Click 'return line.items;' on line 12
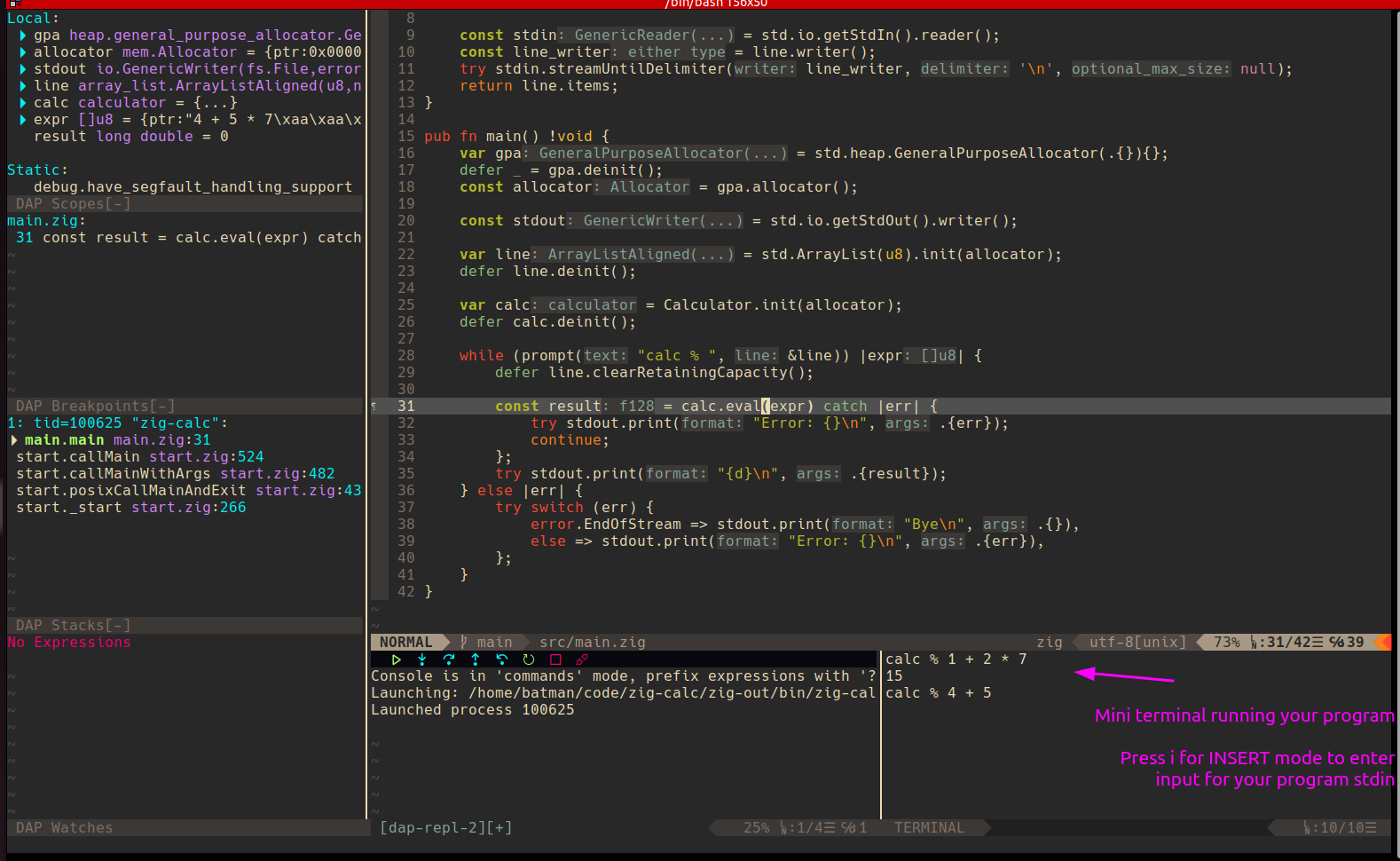The width and height of the screenshot is (1400, 861). (539, 86)
